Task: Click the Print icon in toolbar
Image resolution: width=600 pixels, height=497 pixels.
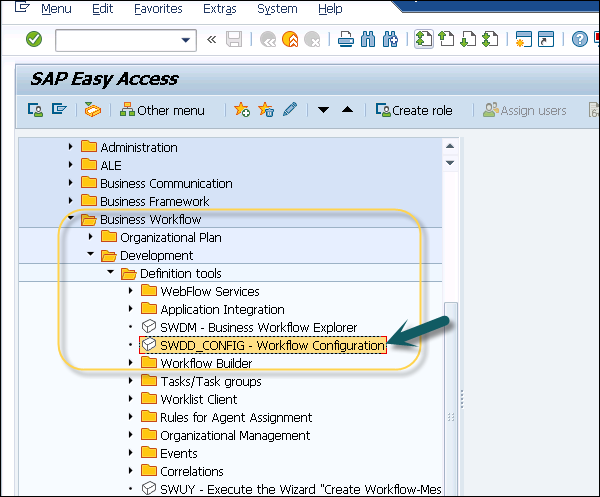Action: click(x=345, y=40)
